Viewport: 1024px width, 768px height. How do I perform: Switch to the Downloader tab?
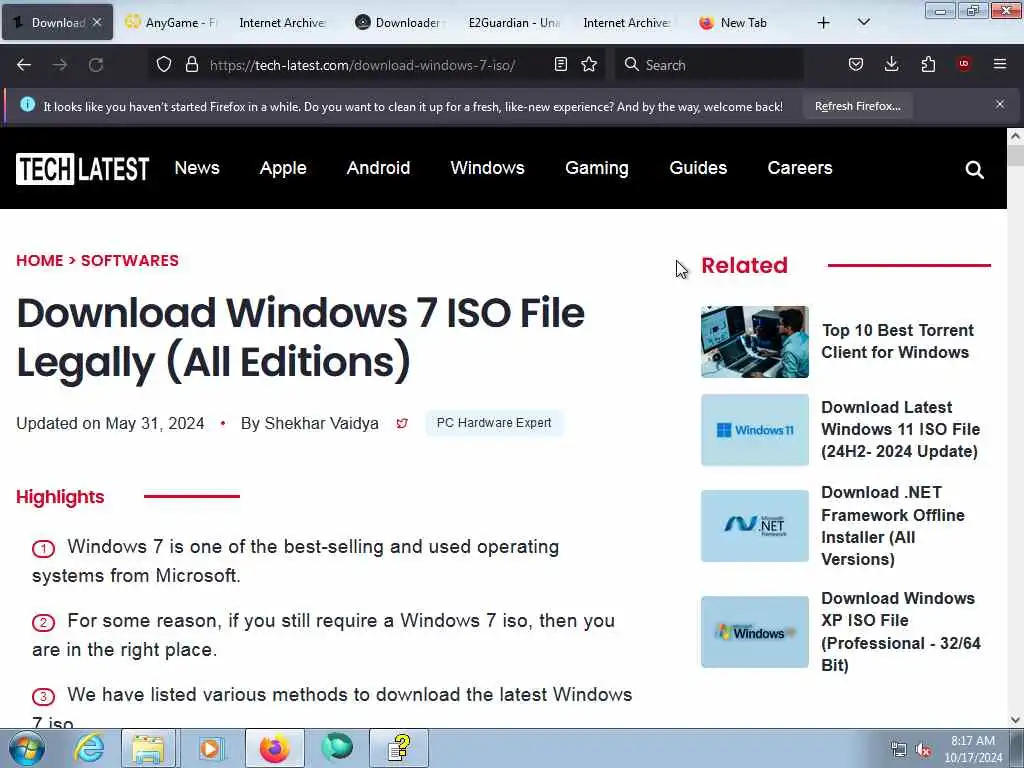point(400,23)
